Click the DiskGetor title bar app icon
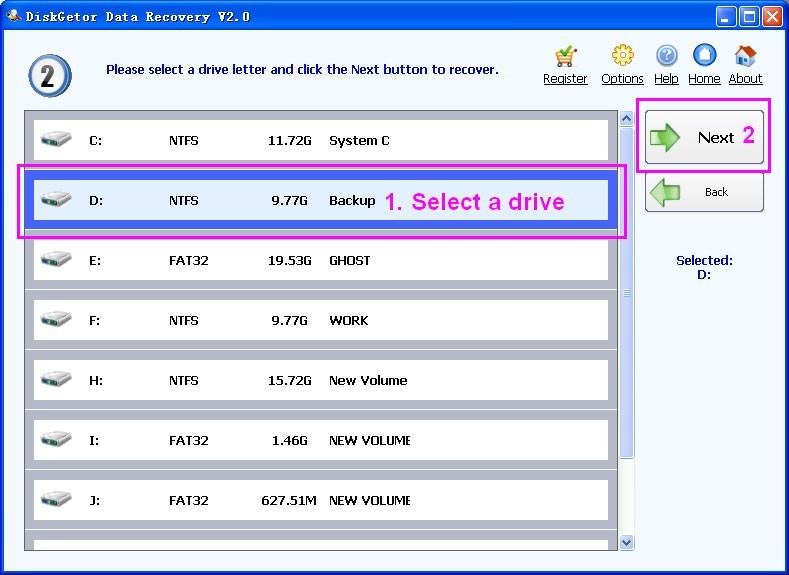 (13, 16)
